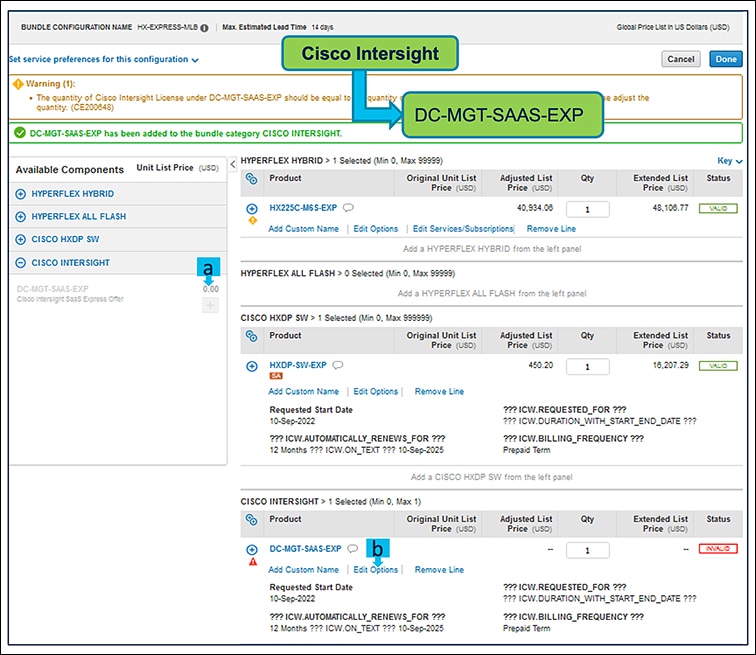This screenshot has width=756, height=655.
Task: Click VALID status badge for HX225C-M6S-EXP
Action: pos(718,208)
